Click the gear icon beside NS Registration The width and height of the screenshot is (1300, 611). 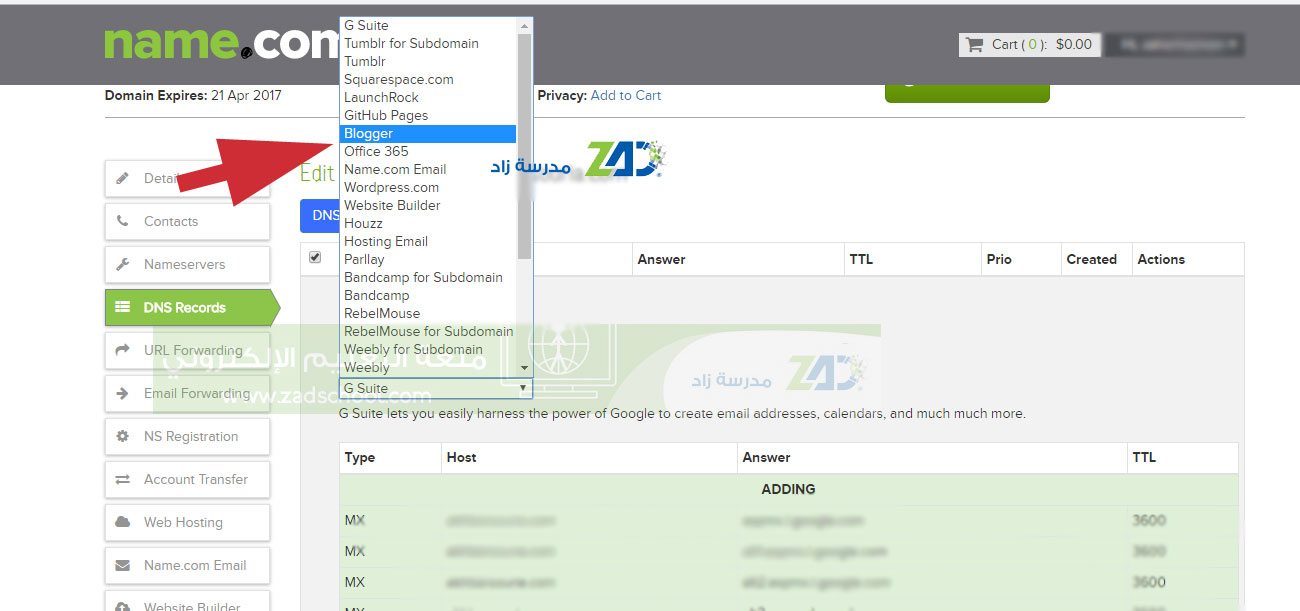pos(122,436)
